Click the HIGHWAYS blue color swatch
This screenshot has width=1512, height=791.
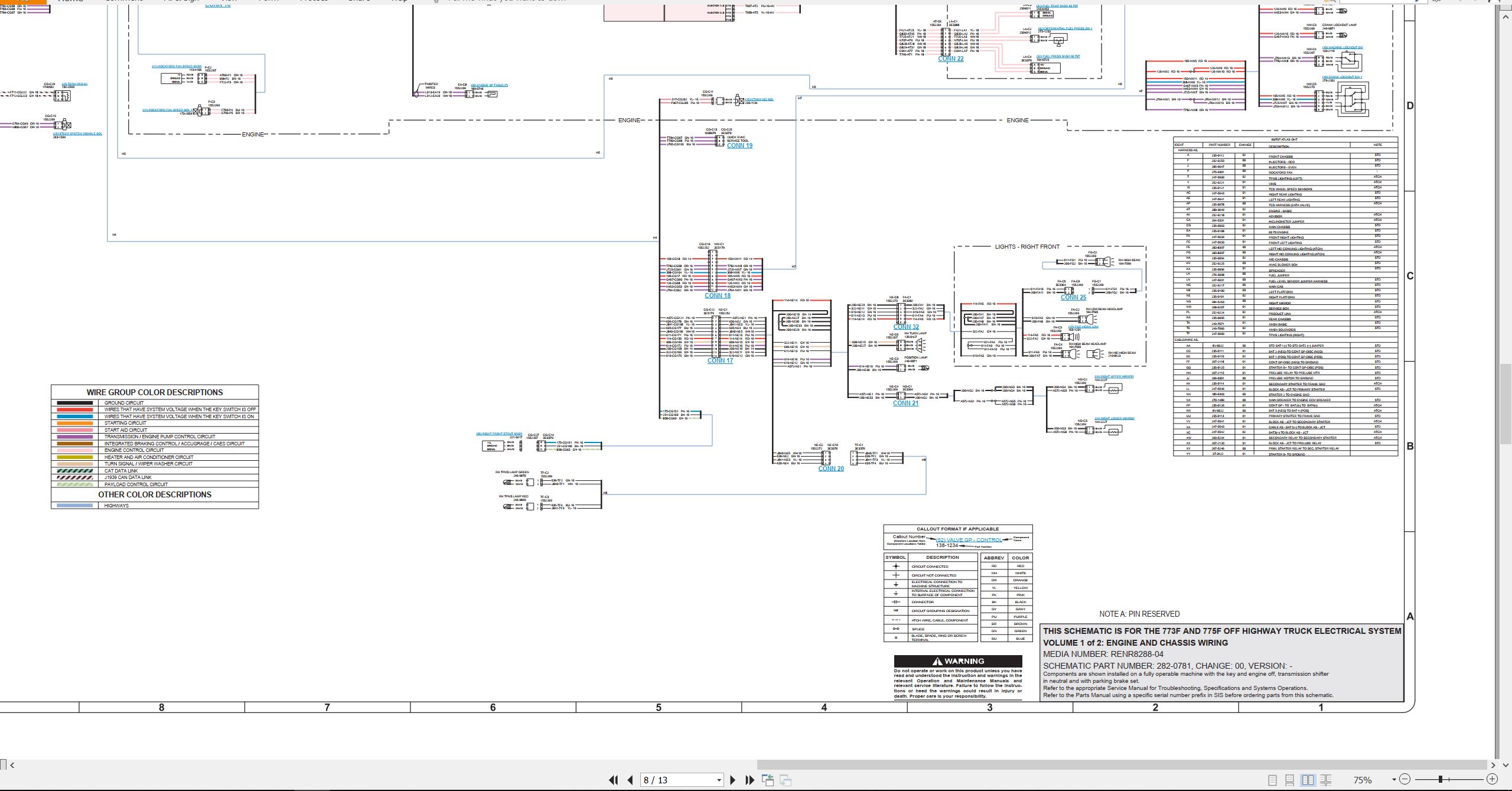point(74,506)
